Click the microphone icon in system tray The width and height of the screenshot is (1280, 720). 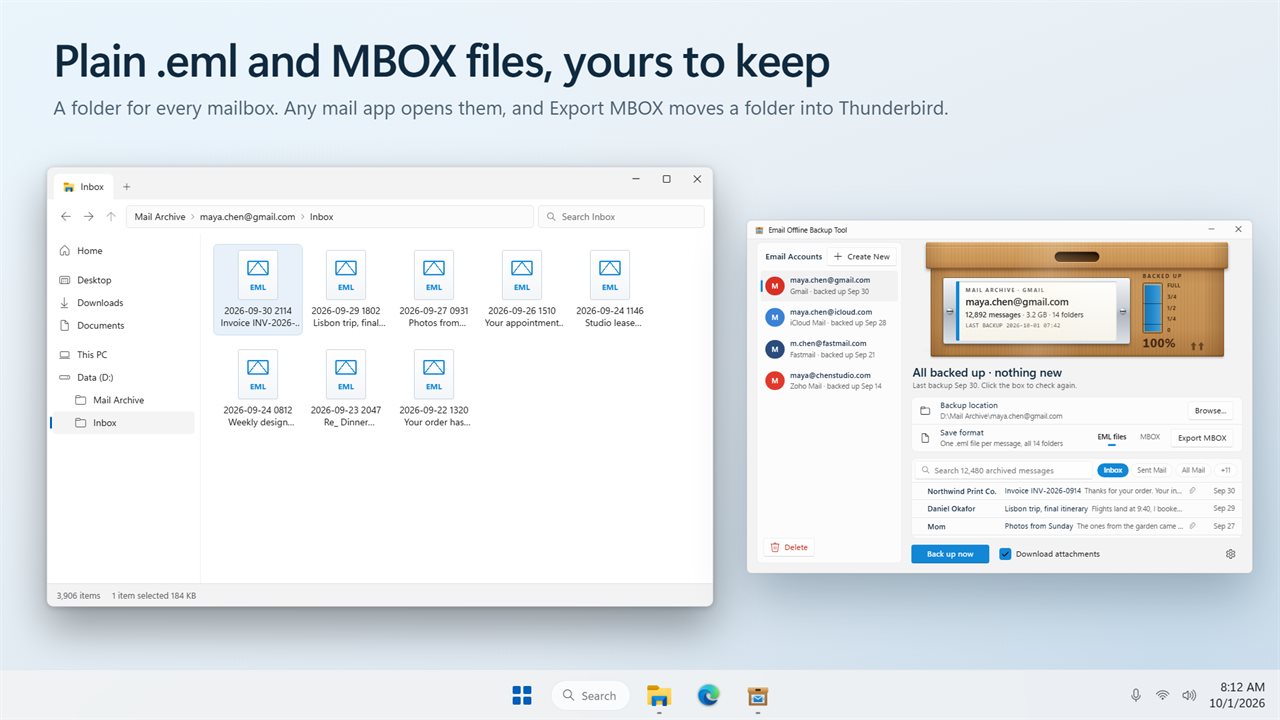[1136, 695]
